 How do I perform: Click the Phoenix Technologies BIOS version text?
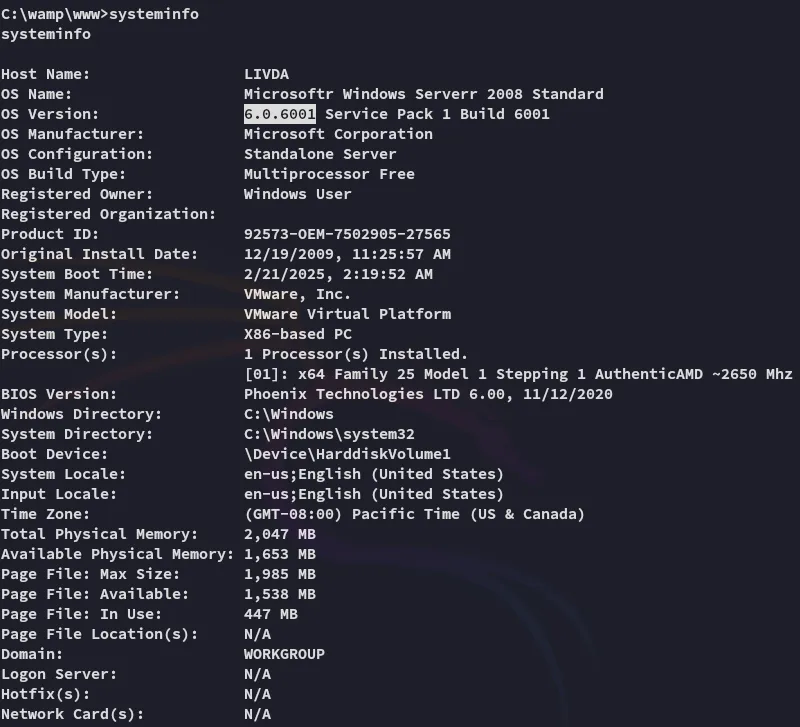(428, 394)
